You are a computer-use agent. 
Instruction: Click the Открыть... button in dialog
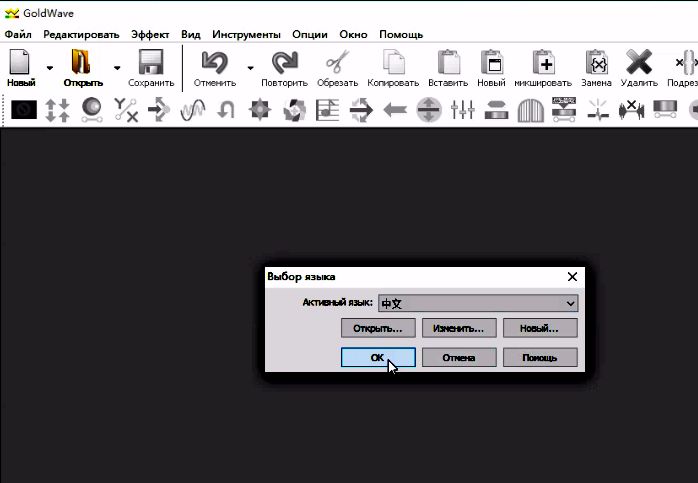[x=378, y=328]
